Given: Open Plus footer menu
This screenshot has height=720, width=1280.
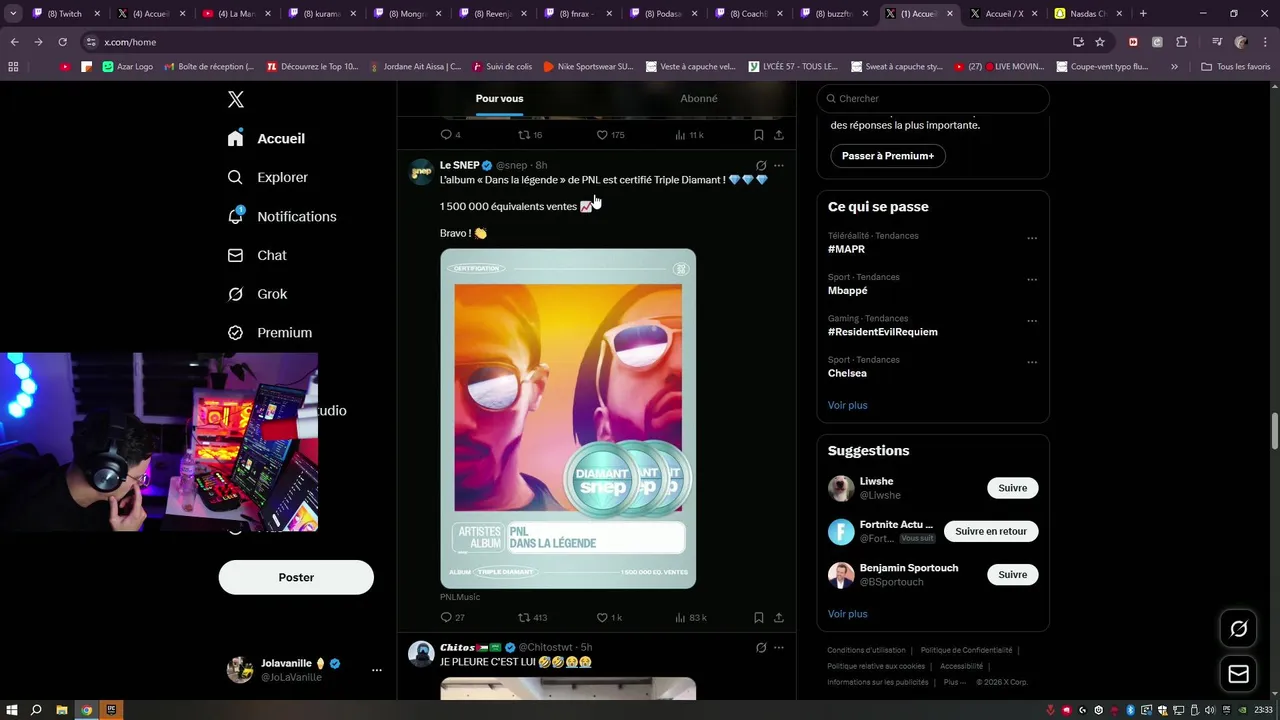Looking at the screenshot, I should 954,682.
